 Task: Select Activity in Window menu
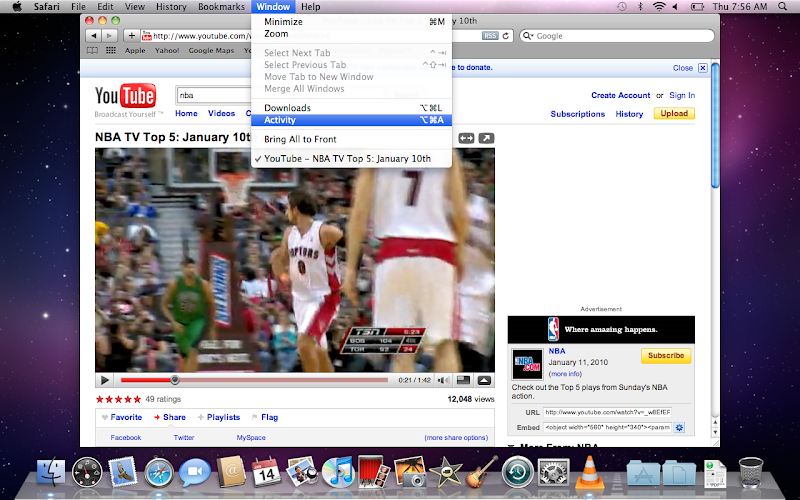(351, 120)
